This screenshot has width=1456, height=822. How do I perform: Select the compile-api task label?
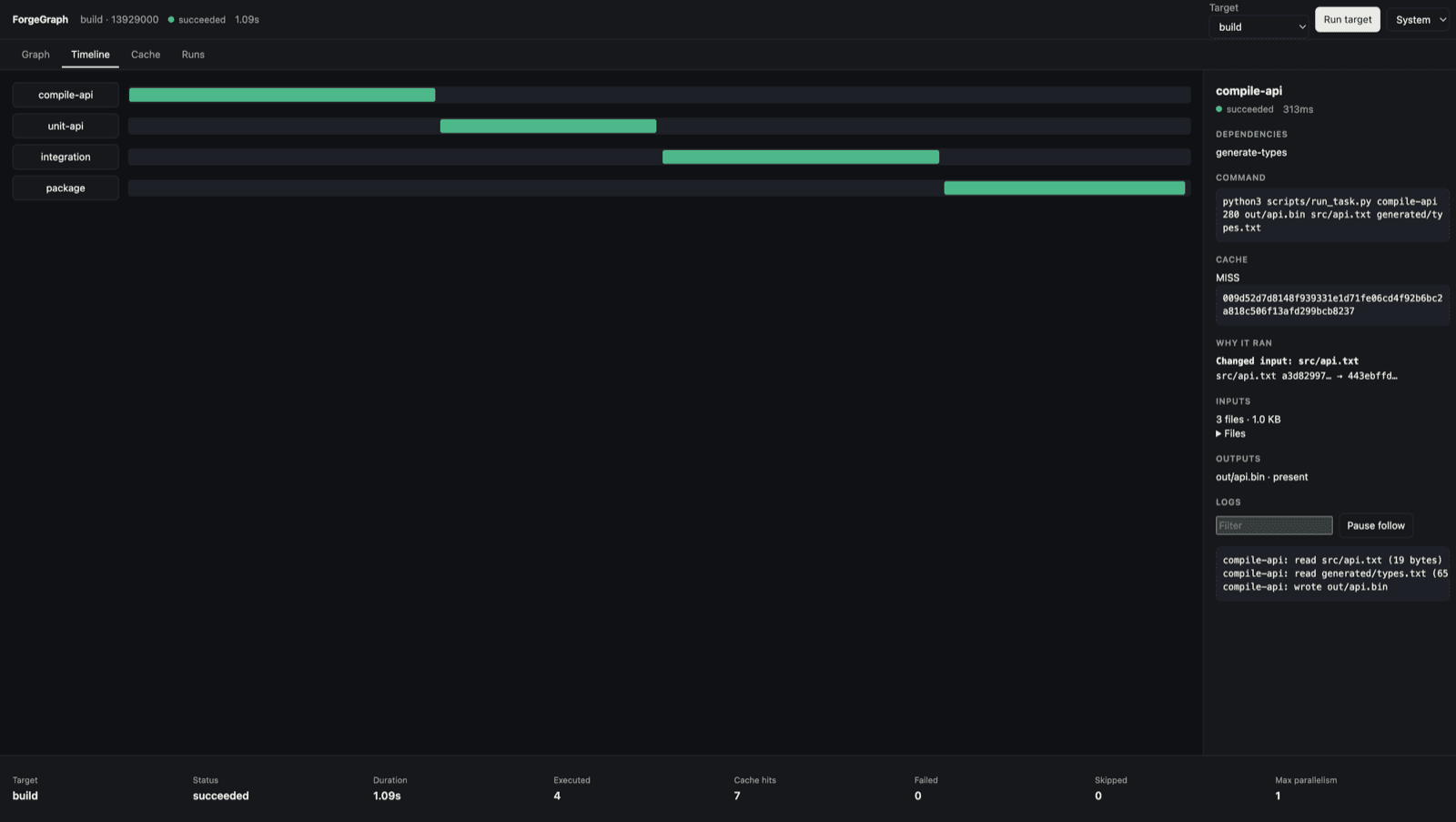pyautogui.click(x=66, y=95)
